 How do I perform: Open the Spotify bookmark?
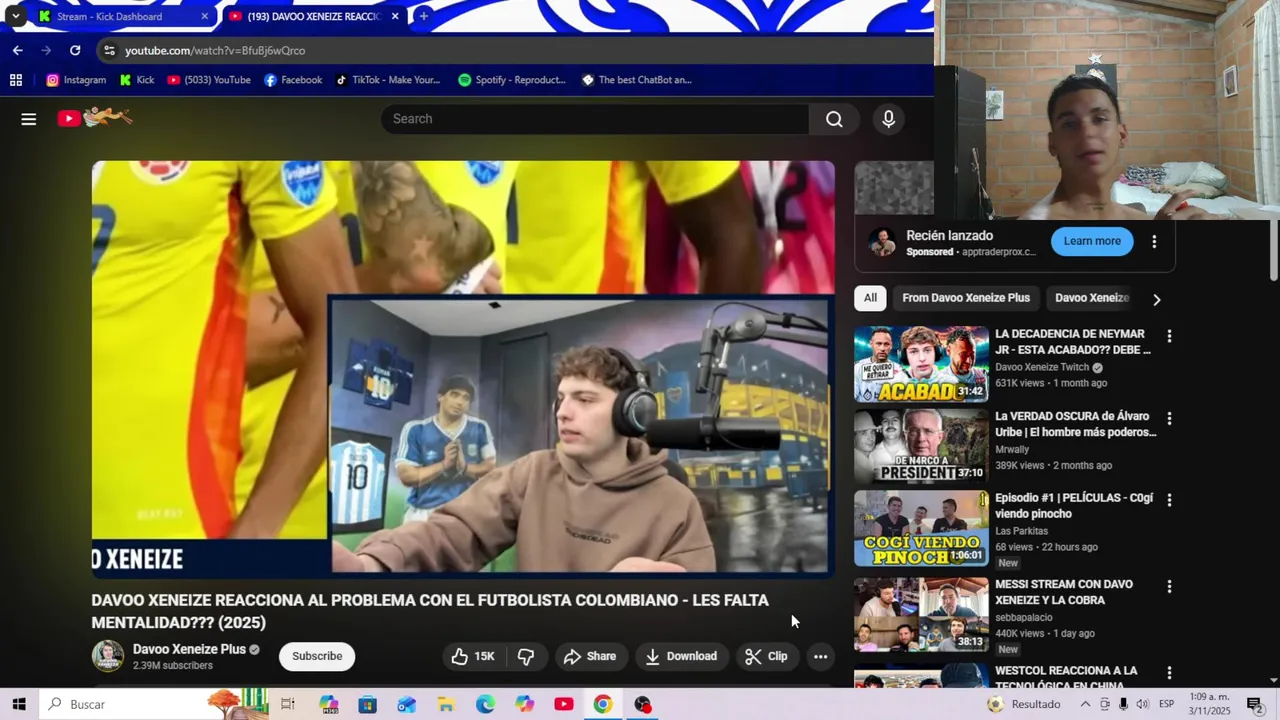point(512,80)
